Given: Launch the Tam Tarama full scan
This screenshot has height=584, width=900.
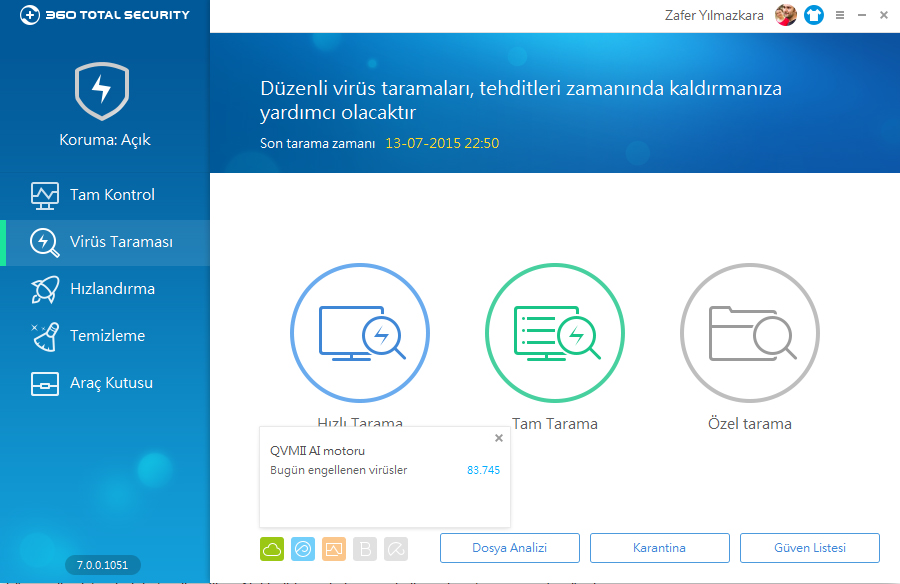Looking at the screenshot, I should click(554, 332).
